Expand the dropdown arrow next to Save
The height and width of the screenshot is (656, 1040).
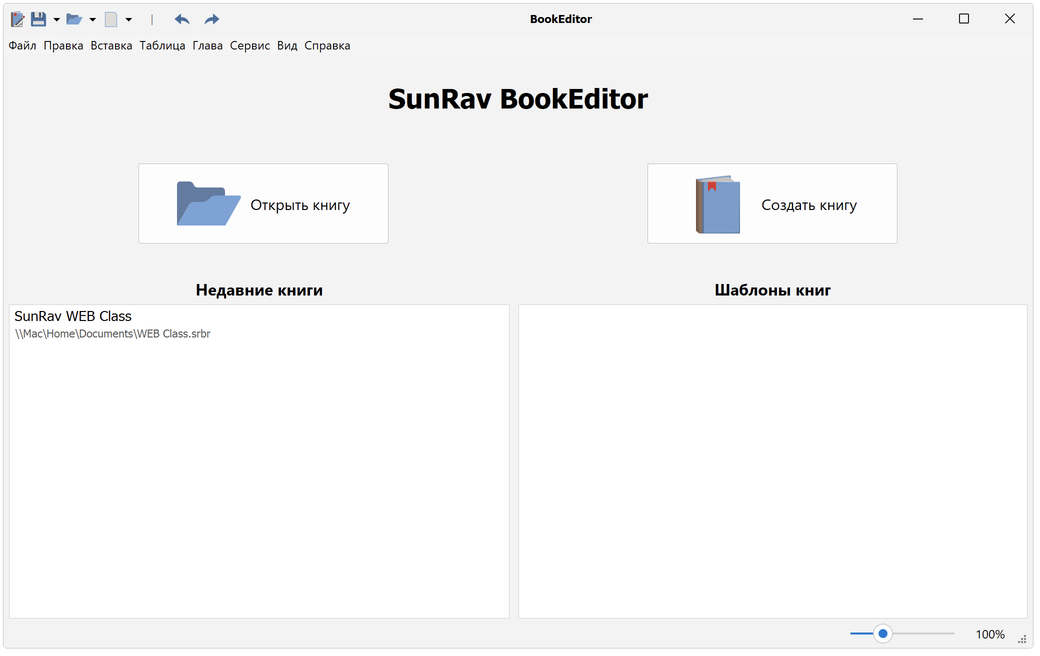(56, 20)
